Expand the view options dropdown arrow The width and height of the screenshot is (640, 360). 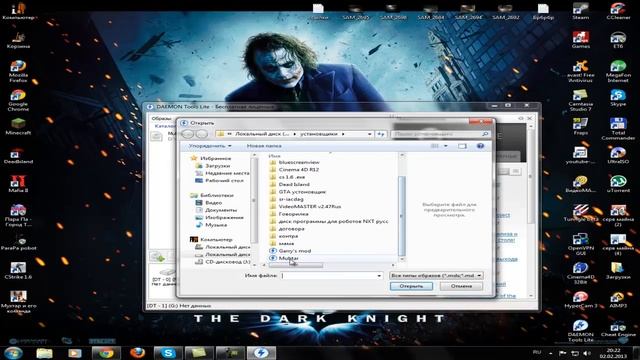pyautogui.click(x=446, y=146)
